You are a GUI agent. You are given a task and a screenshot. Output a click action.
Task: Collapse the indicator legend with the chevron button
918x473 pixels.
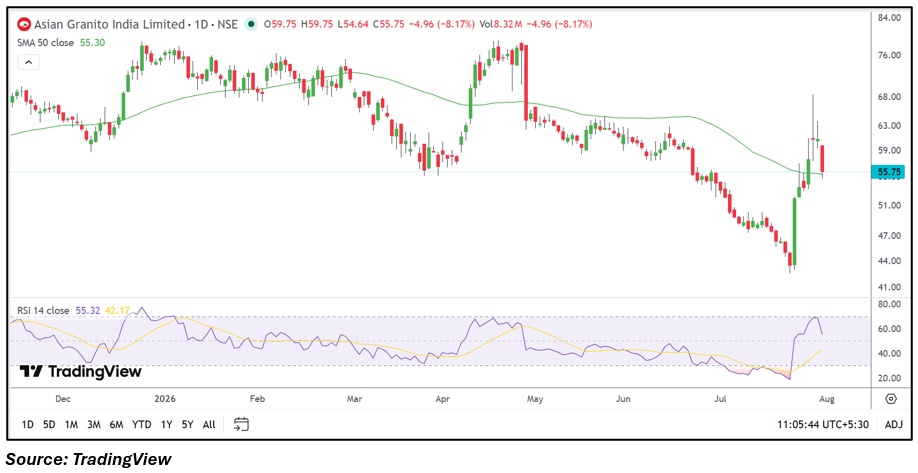(x=29, y=62)
